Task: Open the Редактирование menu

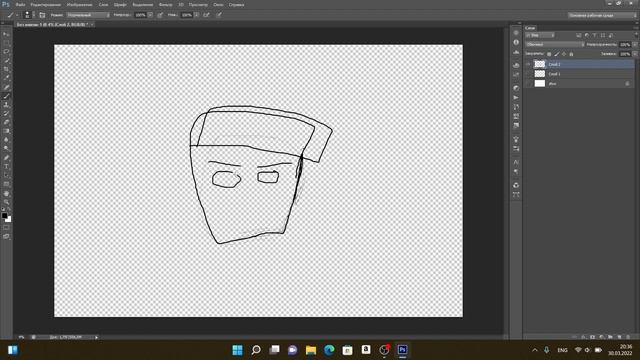Action: click(x=46, y=5)
